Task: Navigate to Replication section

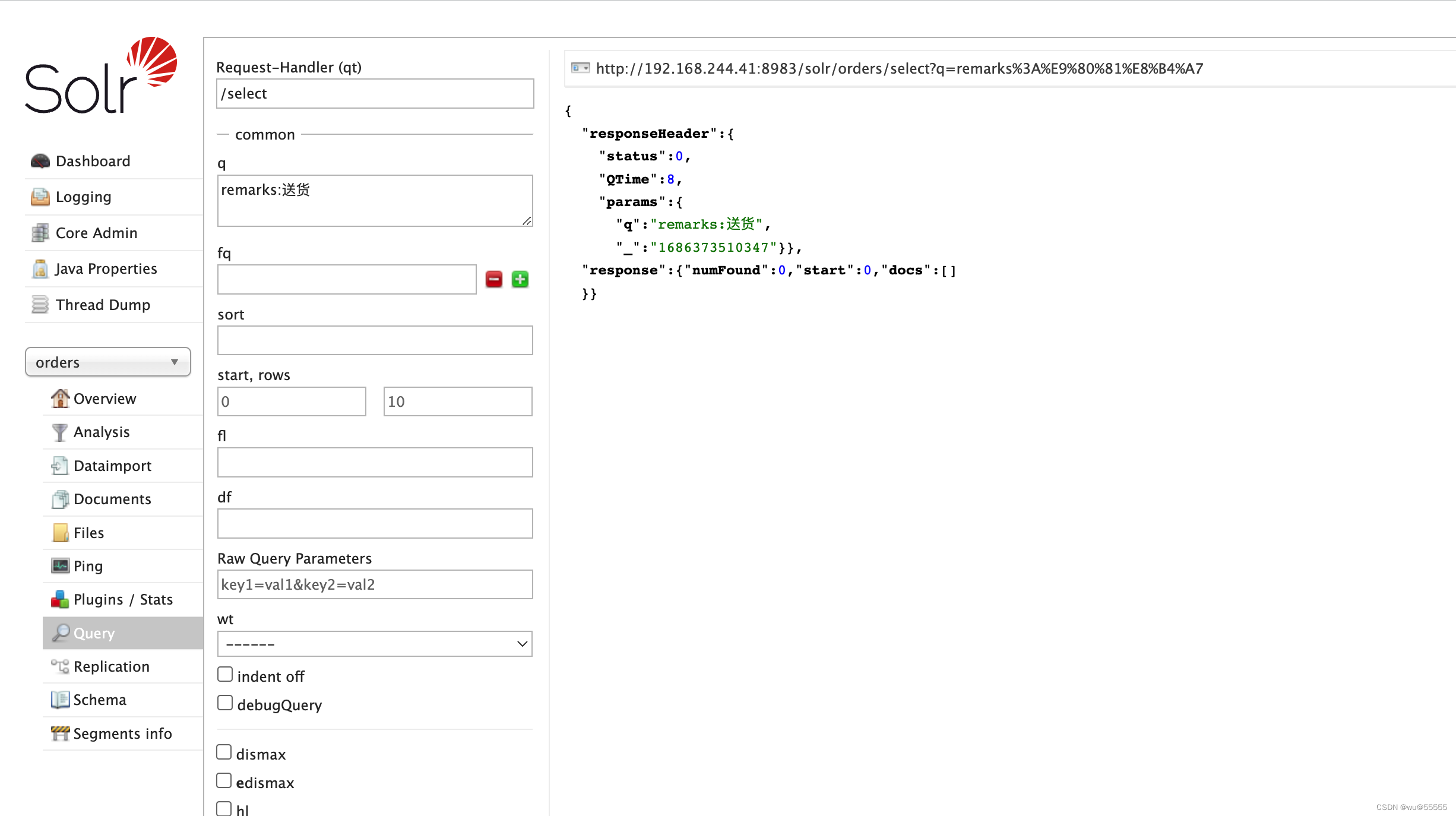Action: 111,666
